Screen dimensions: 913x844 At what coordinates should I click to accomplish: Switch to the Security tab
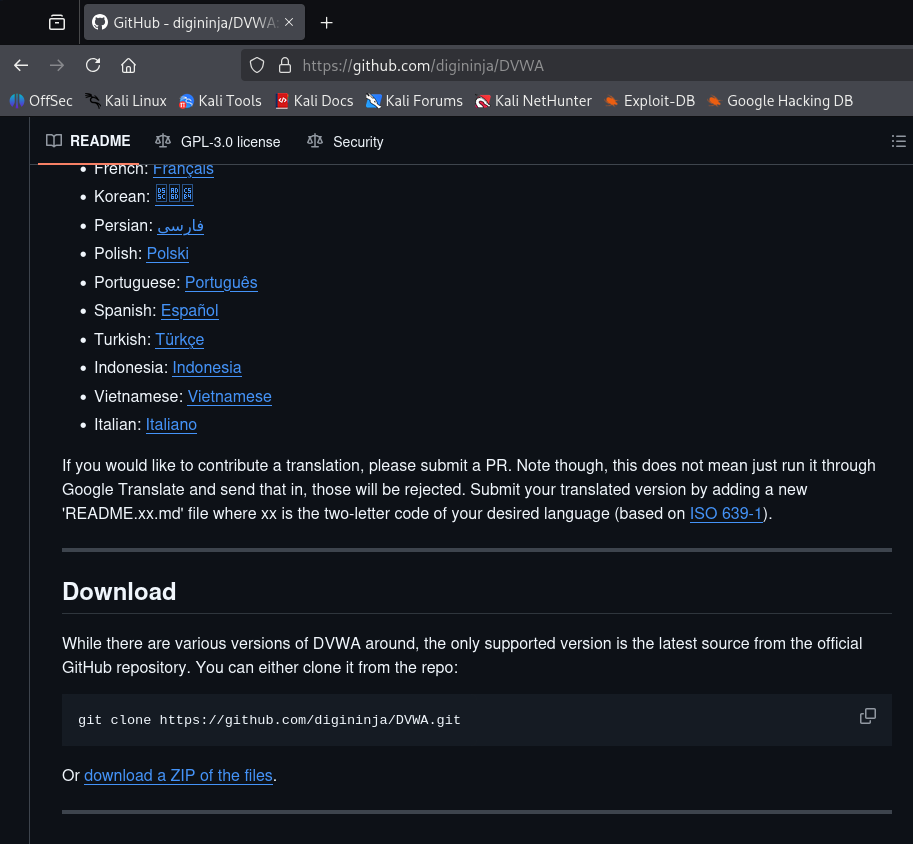tap(345, 142)
